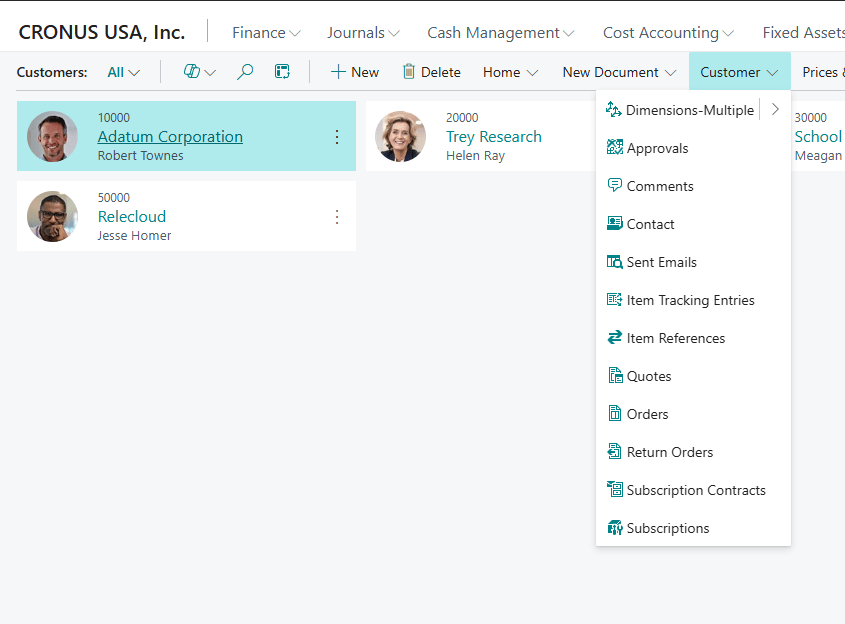Click the plus icon for New customer
This screenshot has width=845, height=624.
(338, 72)
